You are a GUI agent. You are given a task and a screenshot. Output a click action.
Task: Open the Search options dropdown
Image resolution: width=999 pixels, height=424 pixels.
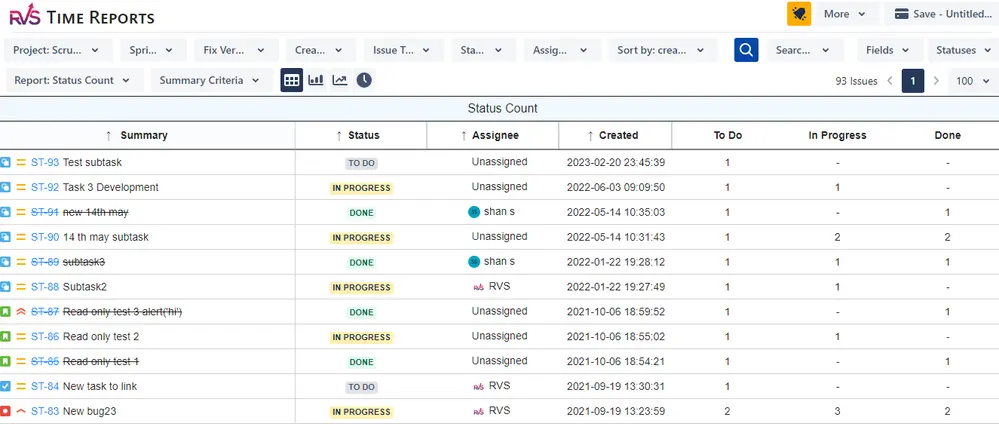coord(805,50)
